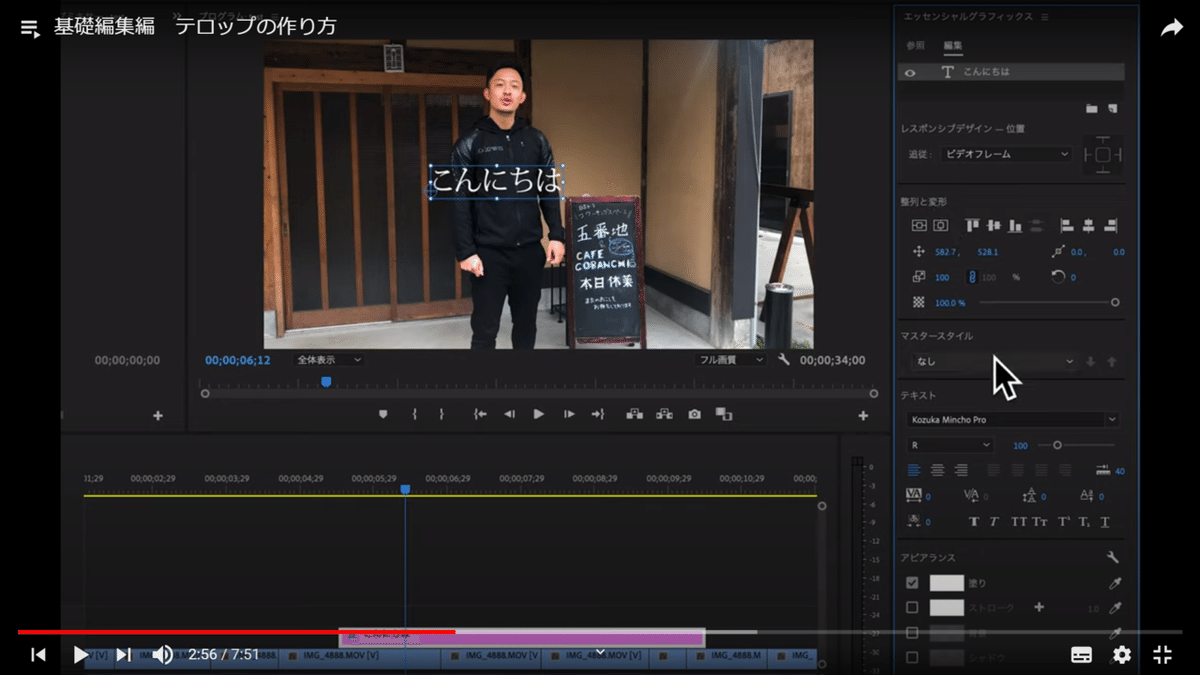This screenshot has height=675, width=1200.
Task: Open YouTube player settings gear
Action: coord(1122,655)
